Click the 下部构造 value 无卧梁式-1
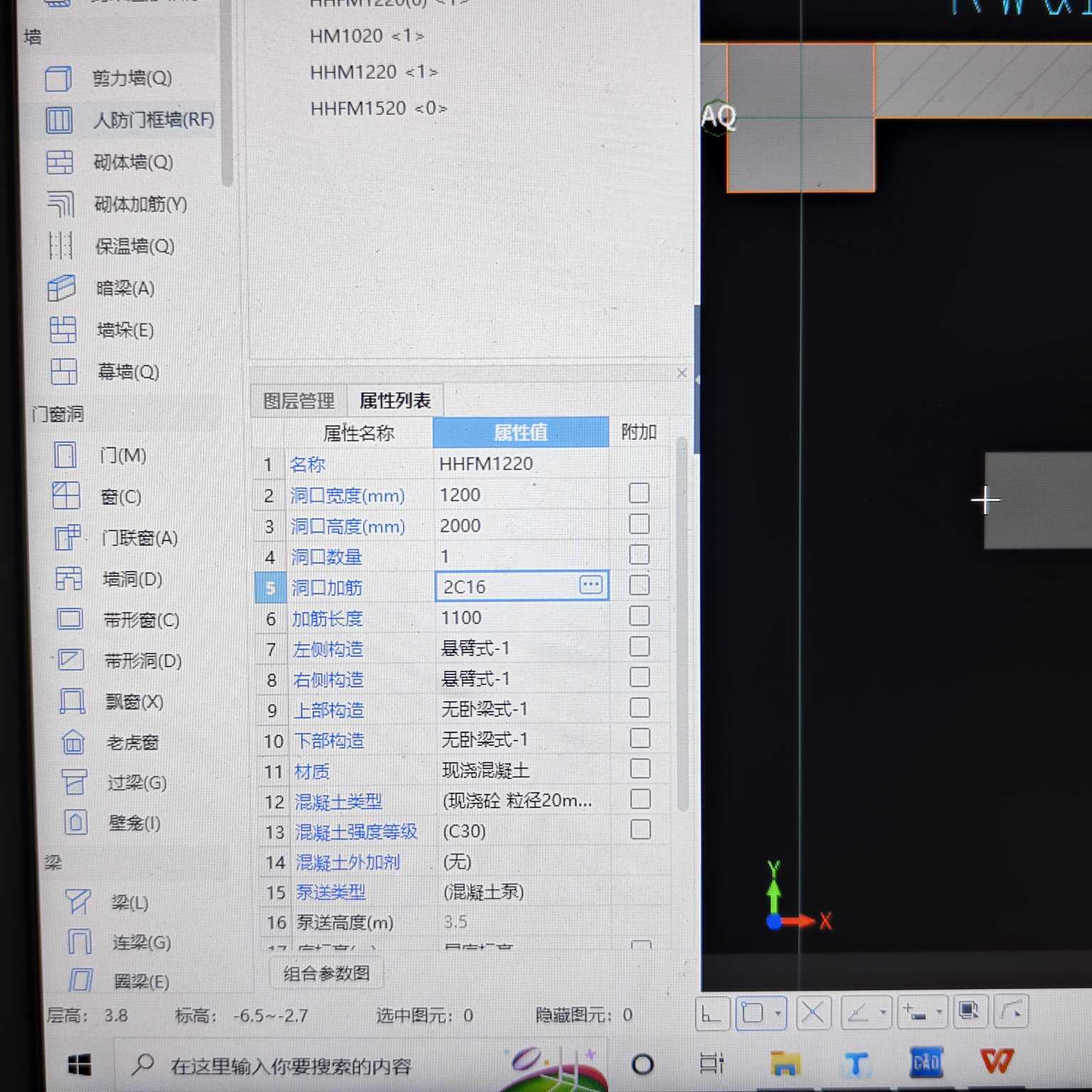 click(x=485, y=739)
